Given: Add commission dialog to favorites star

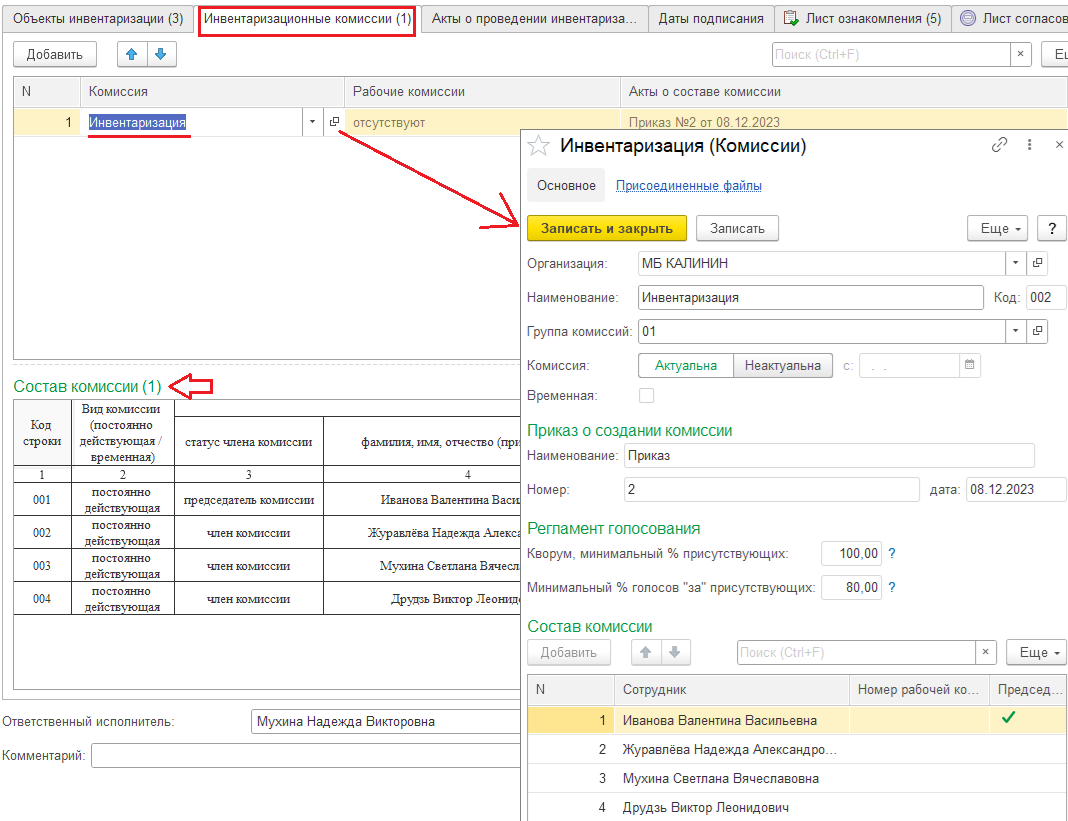Looking at the screenshot, I should [539, 145].
